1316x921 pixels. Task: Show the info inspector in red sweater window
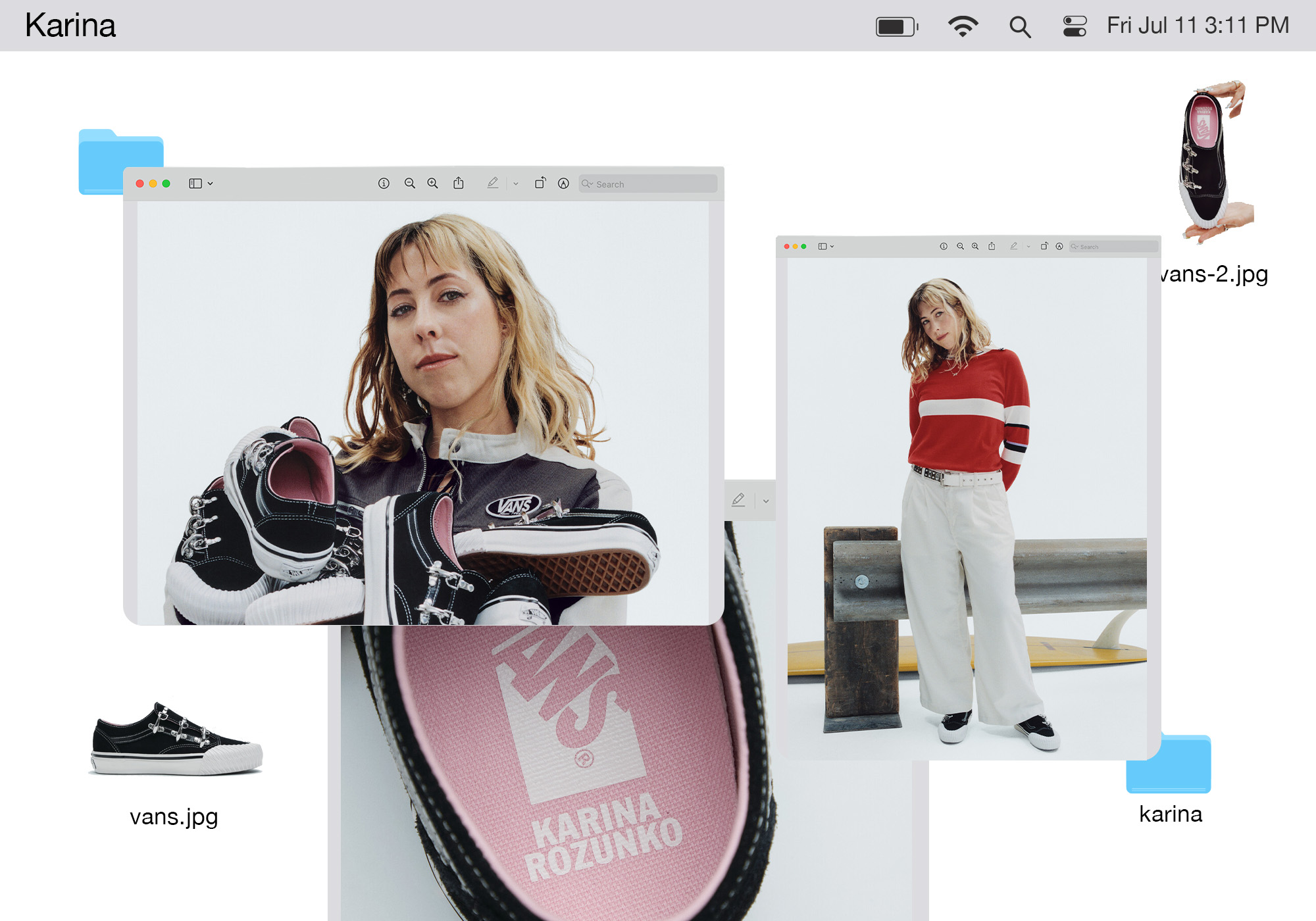tap(944, 246)
